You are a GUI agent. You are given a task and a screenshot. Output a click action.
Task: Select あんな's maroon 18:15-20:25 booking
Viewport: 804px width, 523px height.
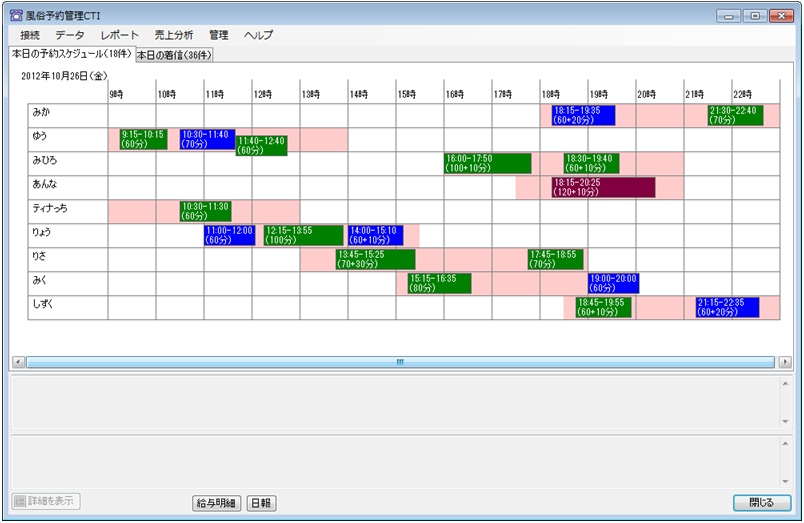click(603, 188)
